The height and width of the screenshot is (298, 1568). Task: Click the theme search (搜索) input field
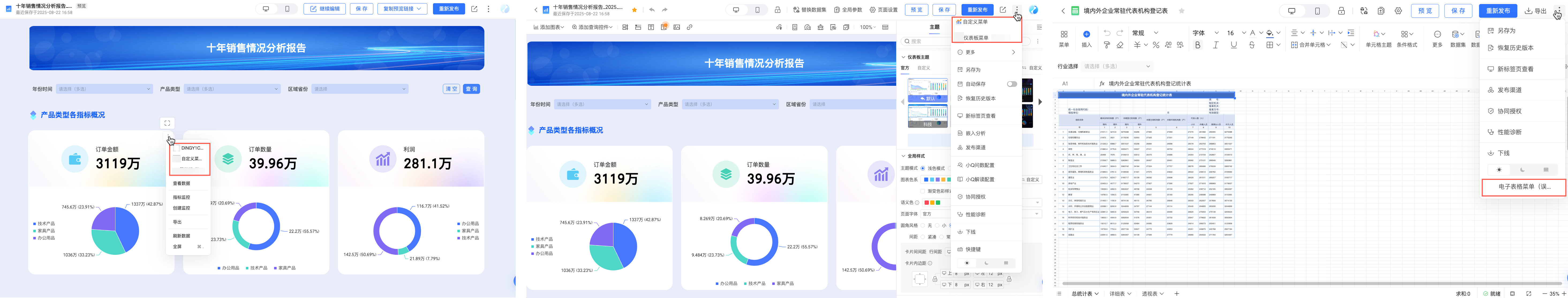pyautogui.click(x=925, y=42)
